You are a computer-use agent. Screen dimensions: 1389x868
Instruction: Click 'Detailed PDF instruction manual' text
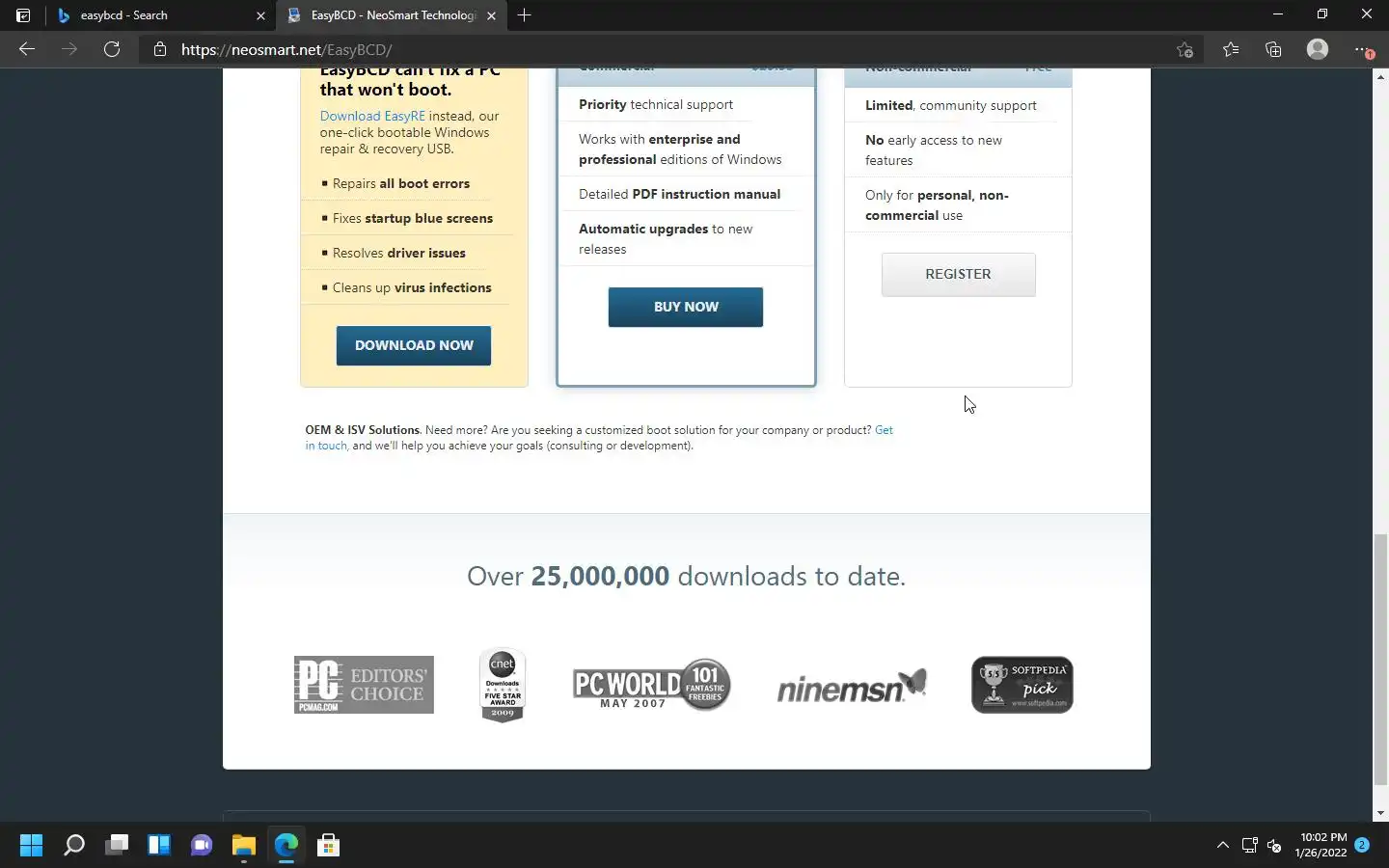[x=679, y=194]
